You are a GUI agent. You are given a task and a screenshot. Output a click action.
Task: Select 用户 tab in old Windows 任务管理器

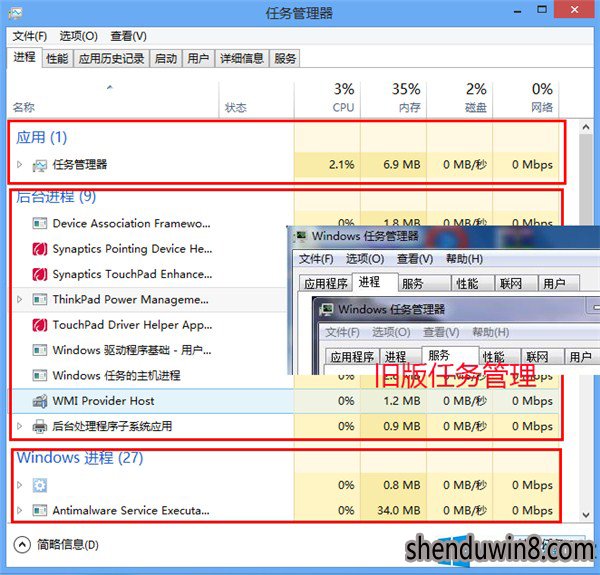click(x=559, y=283)
